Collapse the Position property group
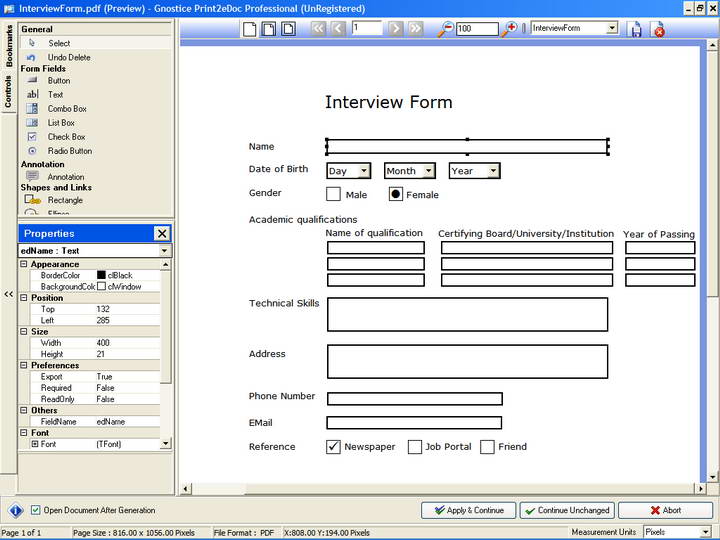720x540 pixels. 24,298
